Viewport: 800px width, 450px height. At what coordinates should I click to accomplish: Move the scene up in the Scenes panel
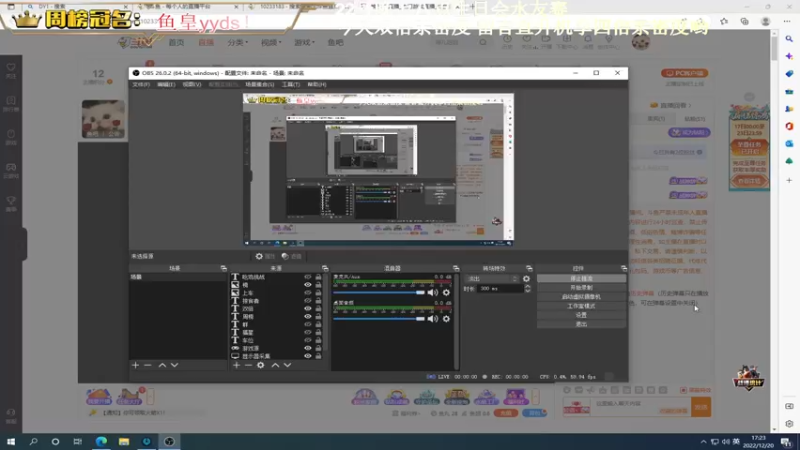(x=162, y=365)
